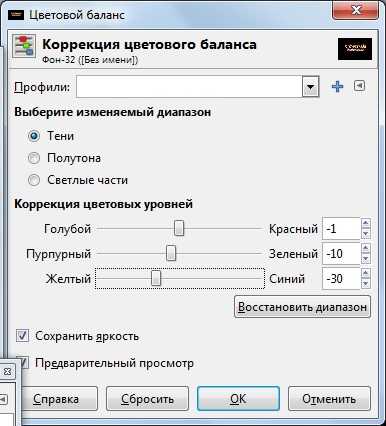
Task: Increase the Красный value with up arrow
Action: pos(366,223)
